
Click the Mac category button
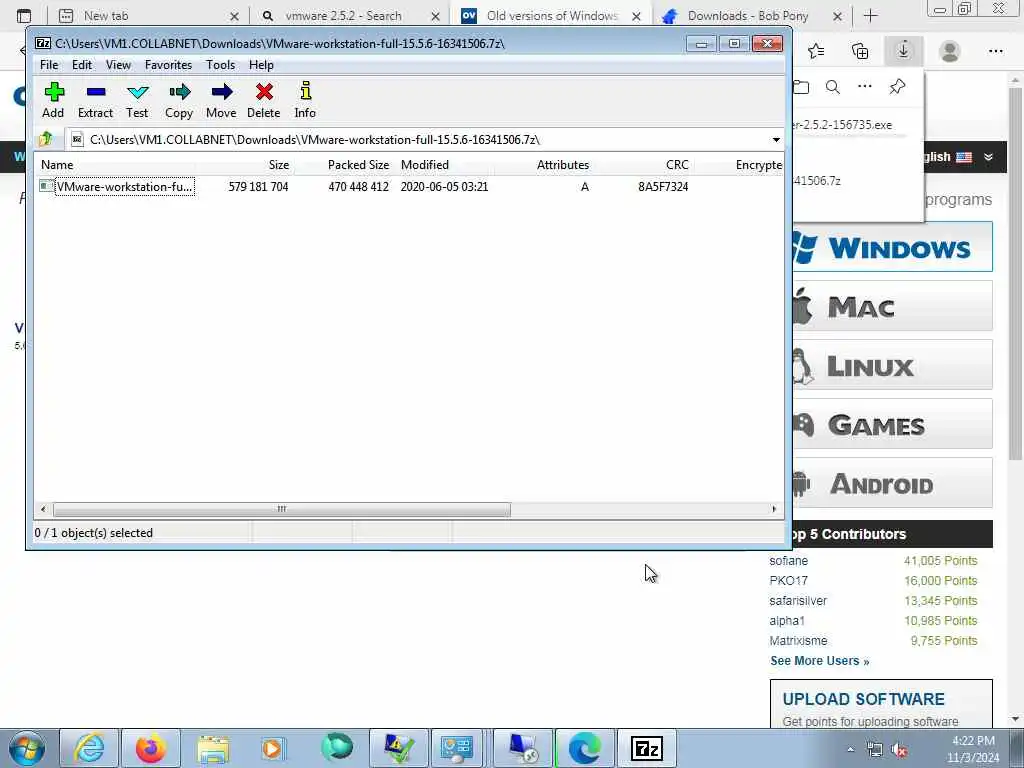click(892, 306)
